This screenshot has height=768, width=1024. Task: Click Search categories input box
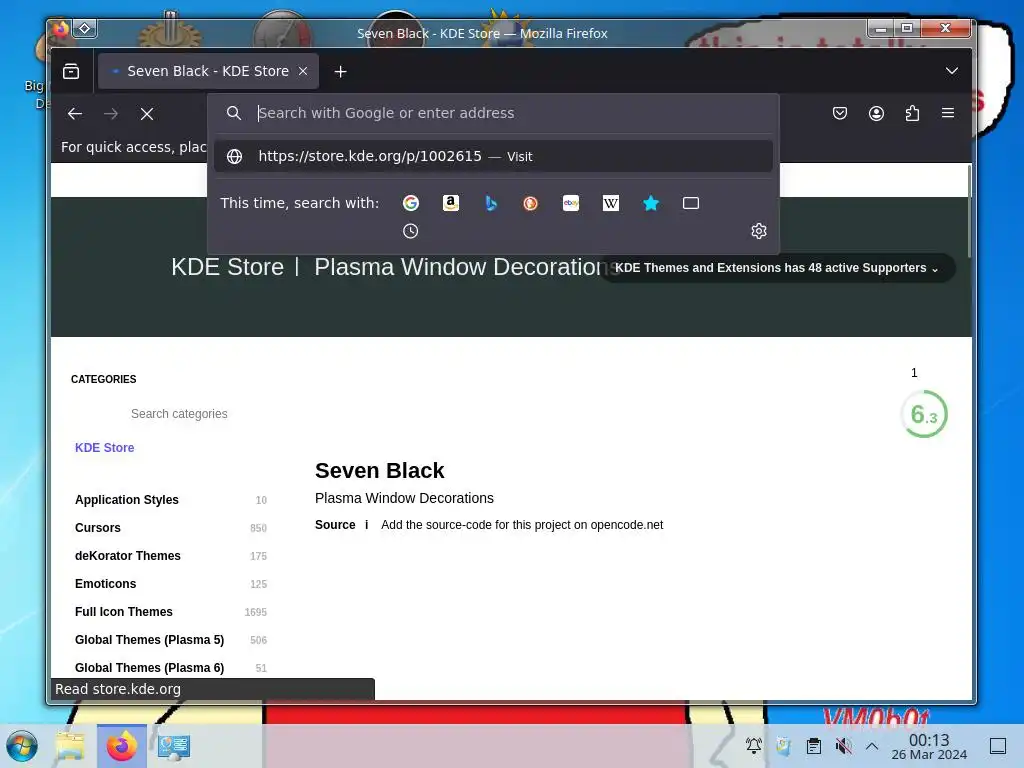pos(179,413)
